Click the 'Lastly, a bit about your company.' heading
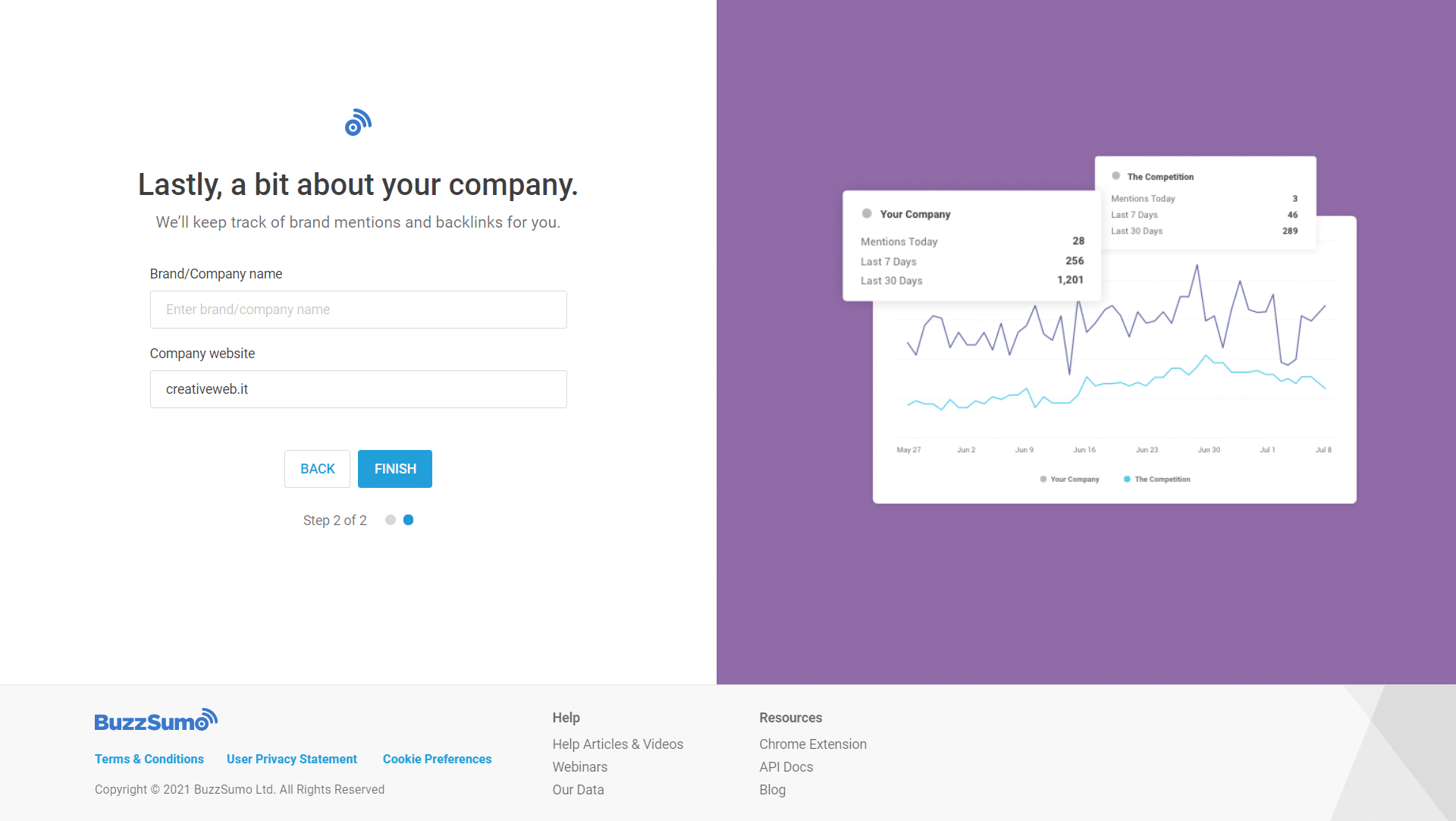The height and width of the screenshot is (821, 1456). (x=358, y=184)
